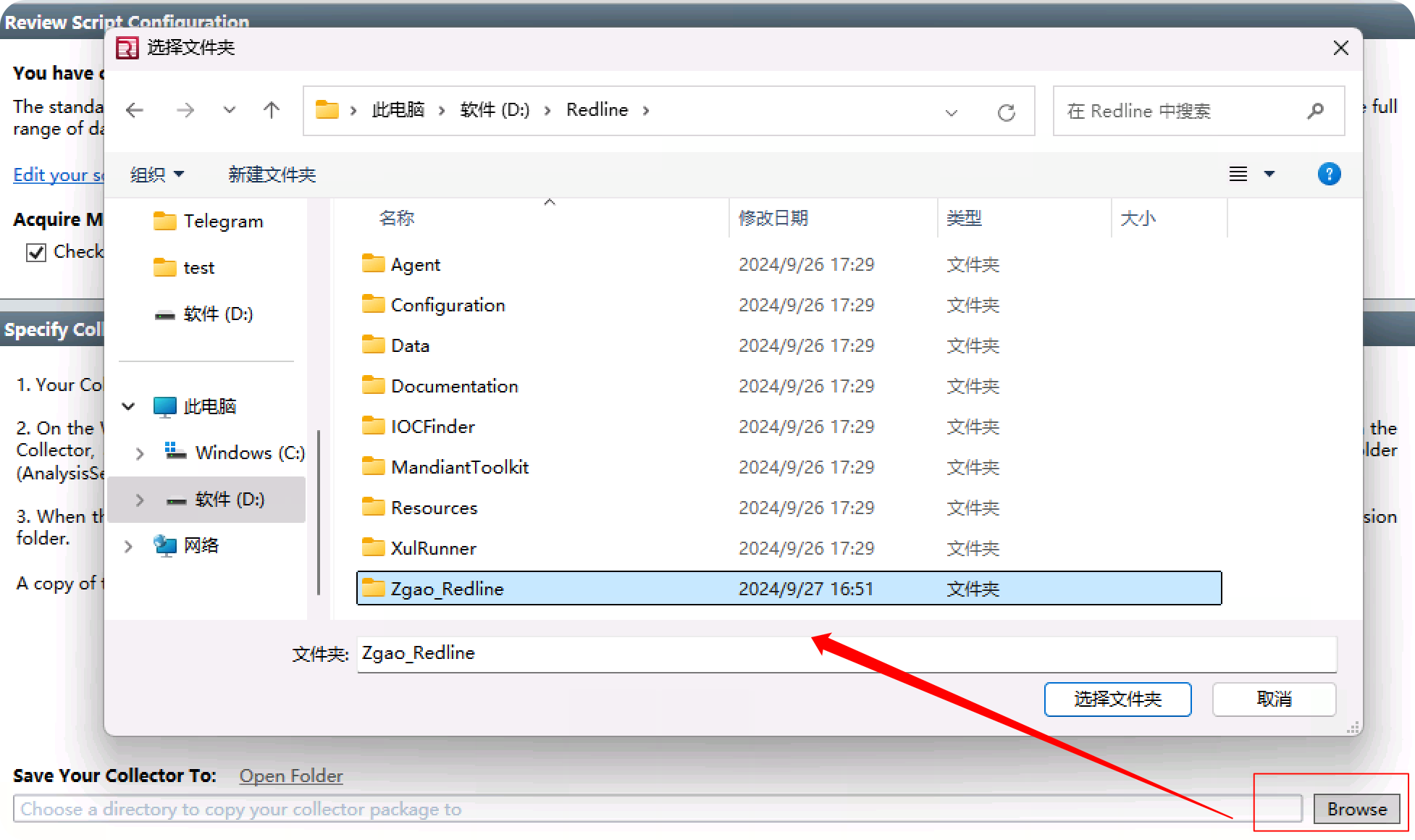This screenshot has height=840, width=1415.
Task: Go up one folder level
Action: point(272,110)
